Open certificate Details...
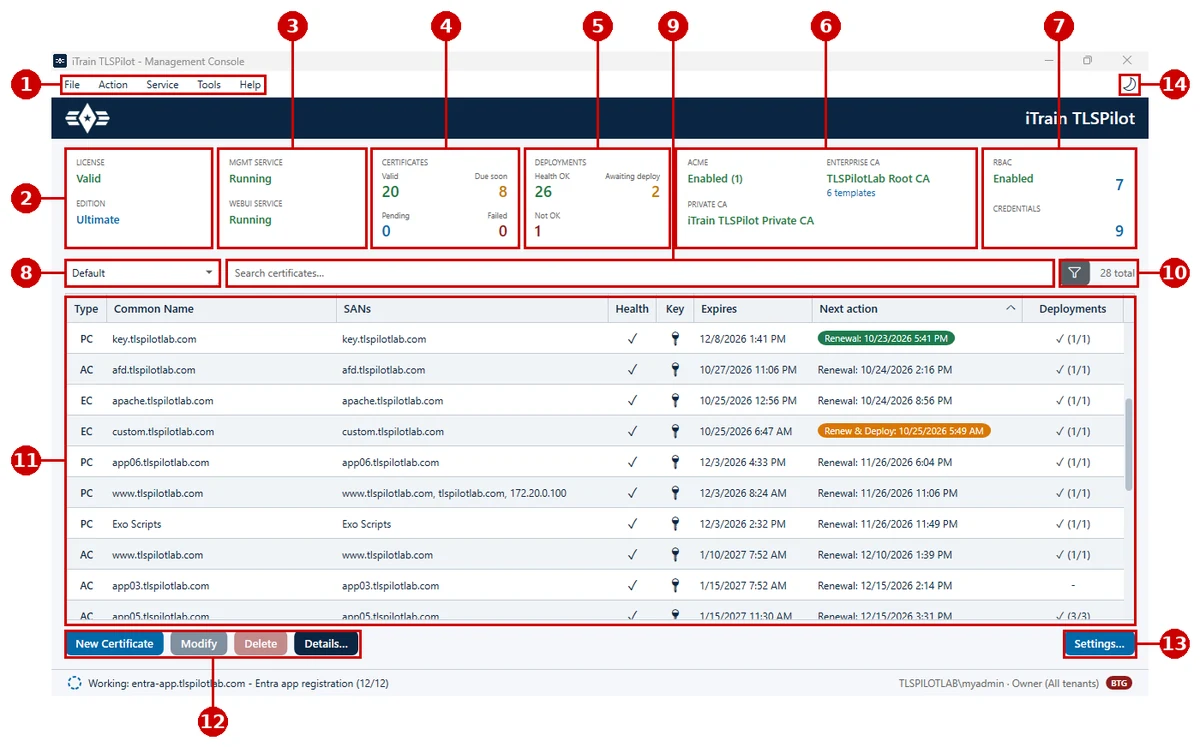The height and width of the screenshot is (747, 1200). tap(326, 644)
